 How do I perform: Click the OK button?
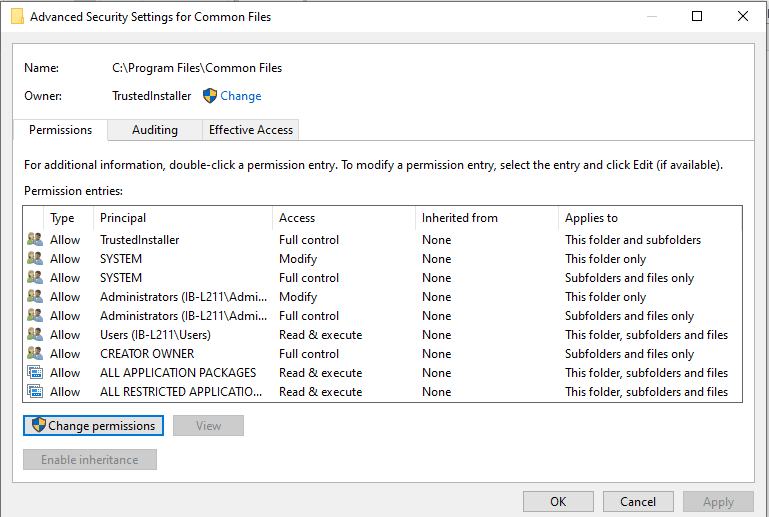click(558, 502)
